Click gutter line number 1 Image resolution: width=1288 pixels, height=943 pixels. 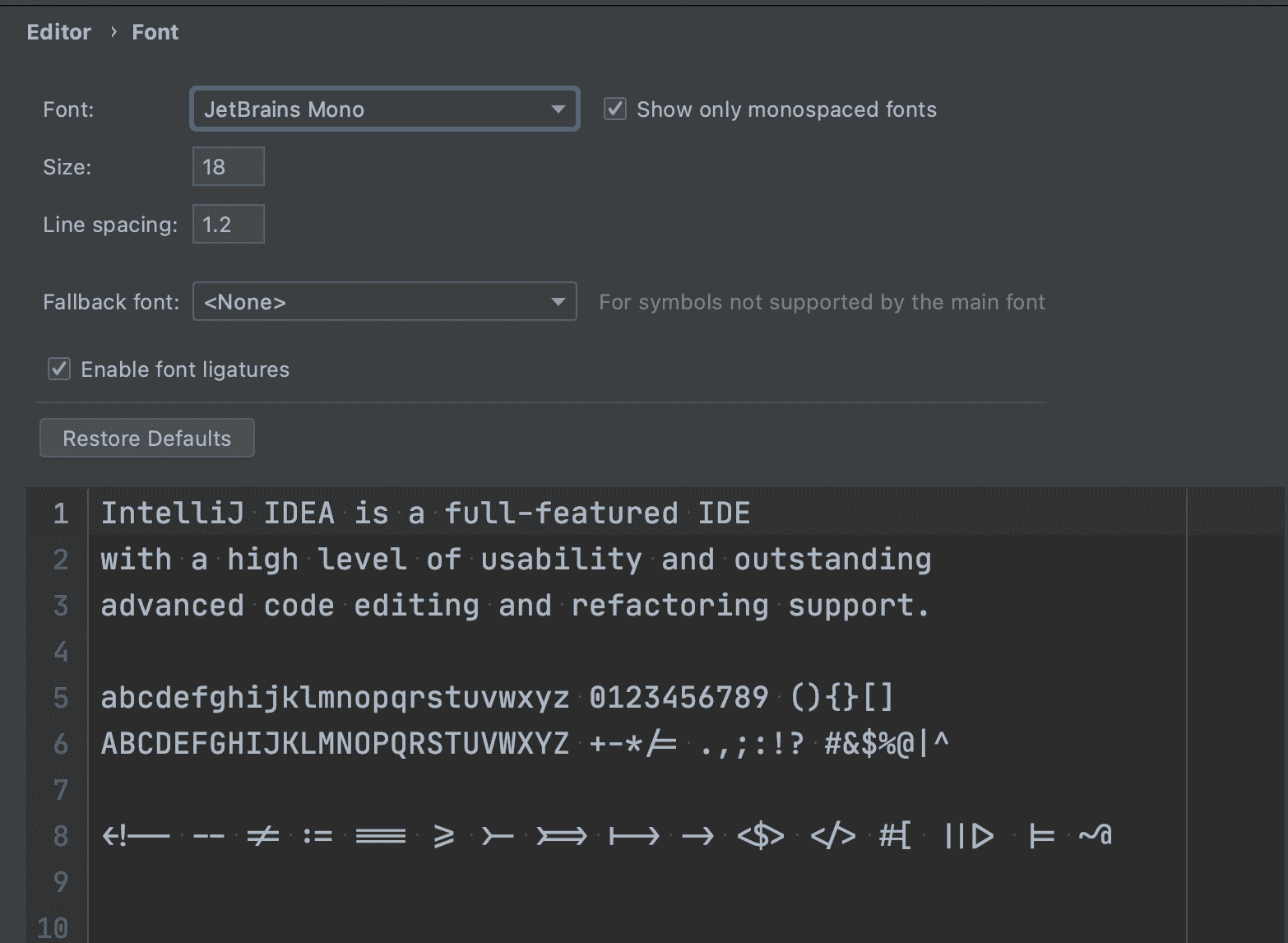(x=60, y=513)
